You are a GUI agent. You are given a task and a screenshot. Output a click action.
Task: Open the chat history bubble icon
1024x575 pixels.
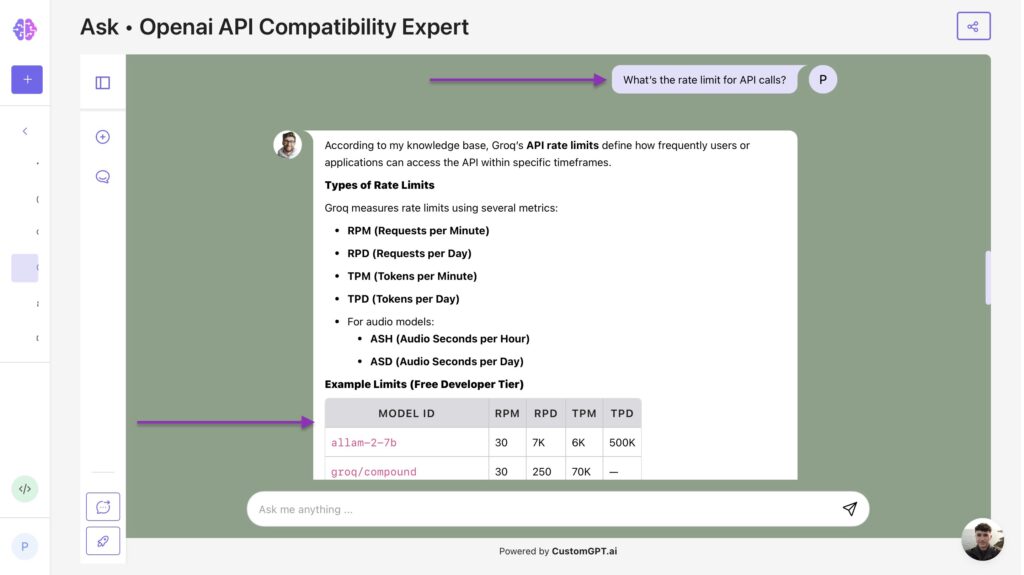click(103, 177)
